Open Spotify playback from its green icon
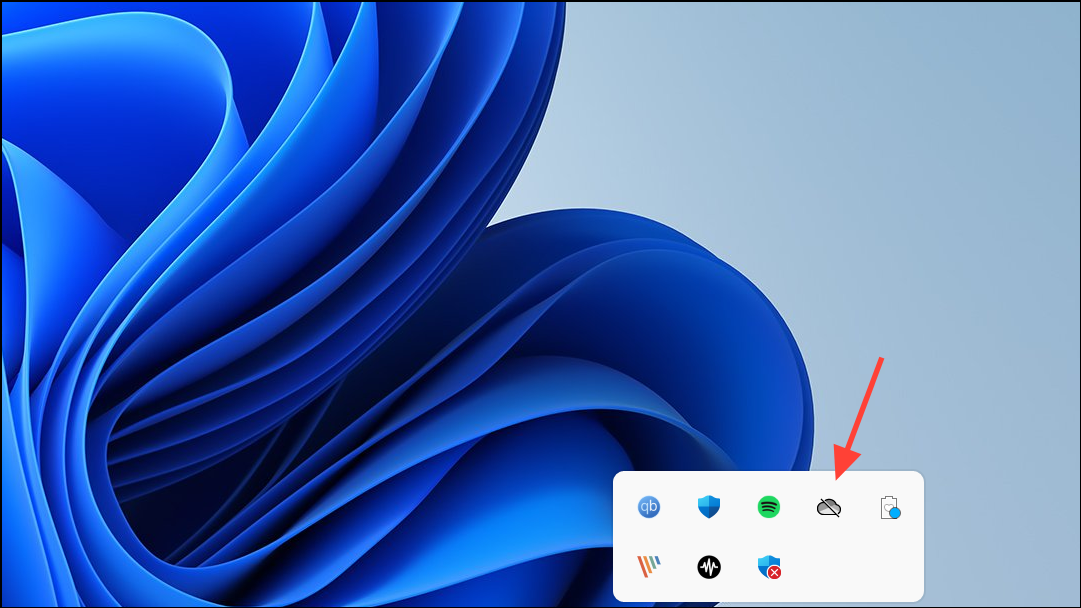This screenshot has width=1081, height=608. coord(768,507)
